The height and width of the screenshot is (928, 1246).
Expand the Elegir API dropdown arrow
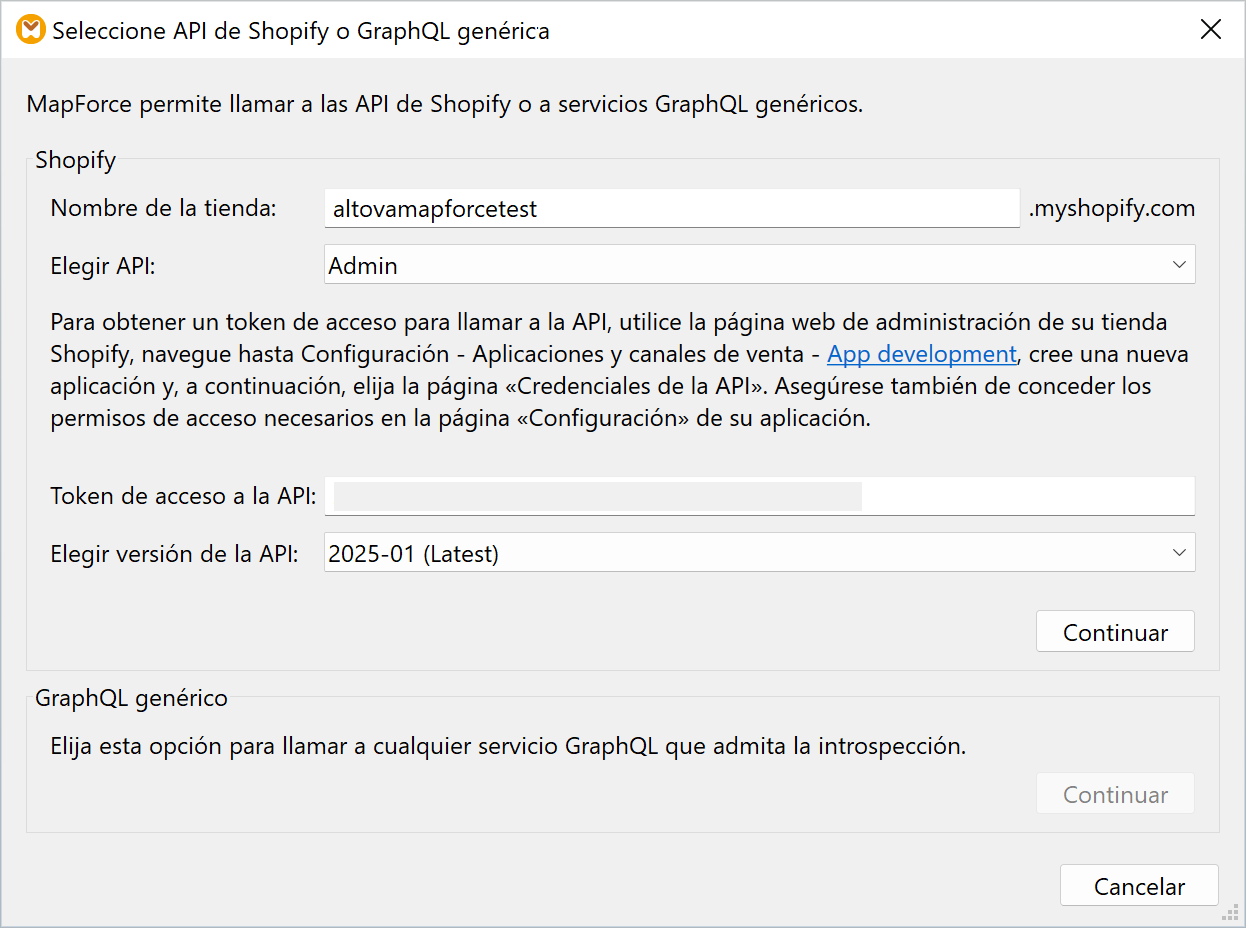pyautogui.click(x=1178, y=265)
